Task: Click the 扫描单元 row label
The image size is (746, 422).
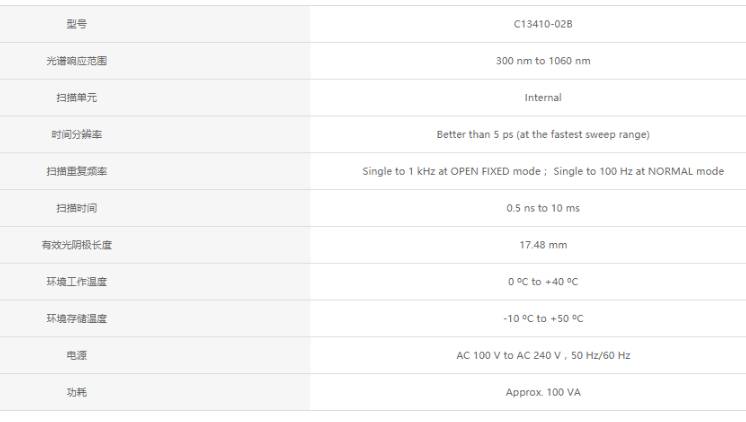Action: (77, 98)
